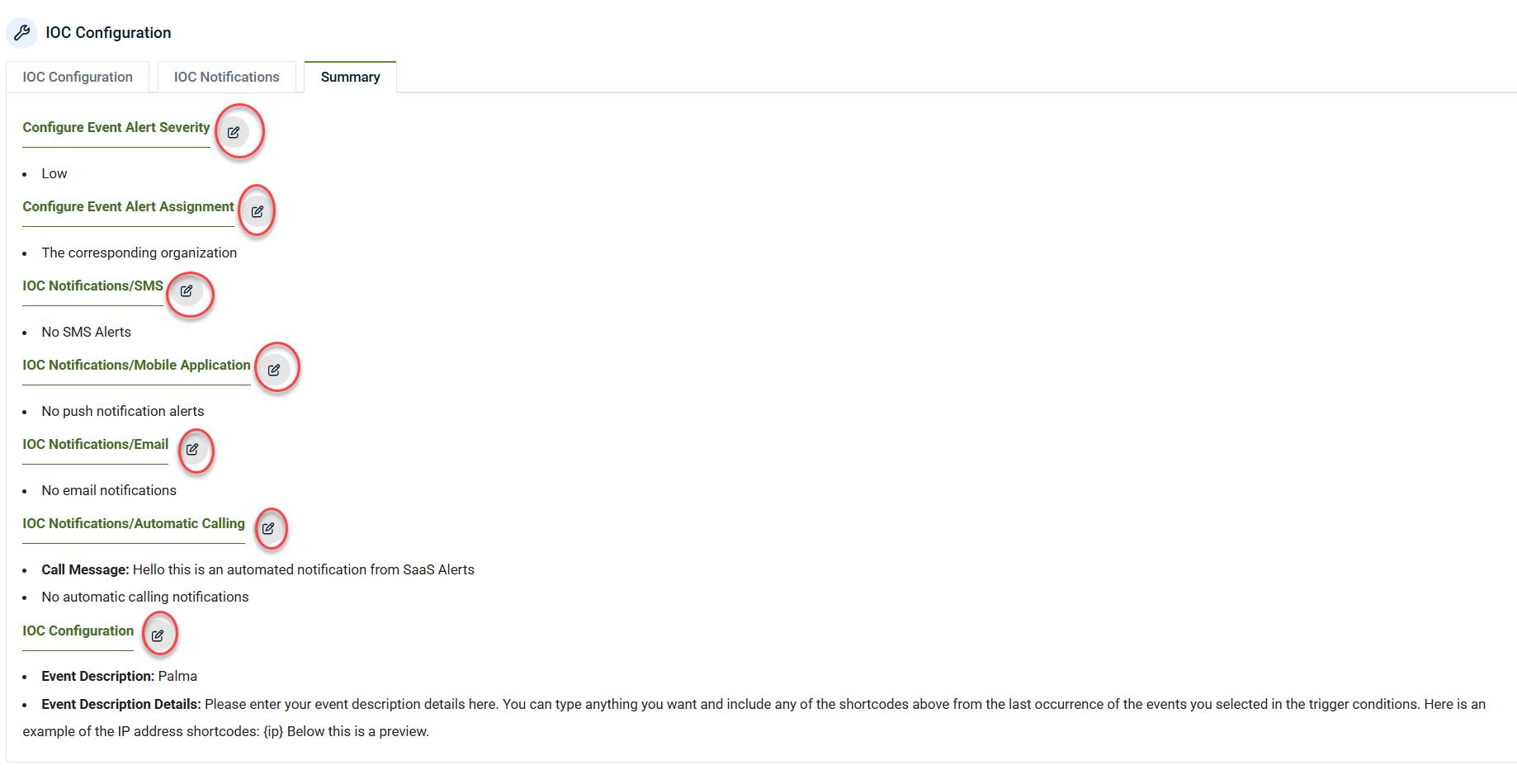Image resolution: width=1517 pixels, height=784 pixels.
Task: Edit the Configure Event Alert Severity section
Action: [x=234, y=132]
